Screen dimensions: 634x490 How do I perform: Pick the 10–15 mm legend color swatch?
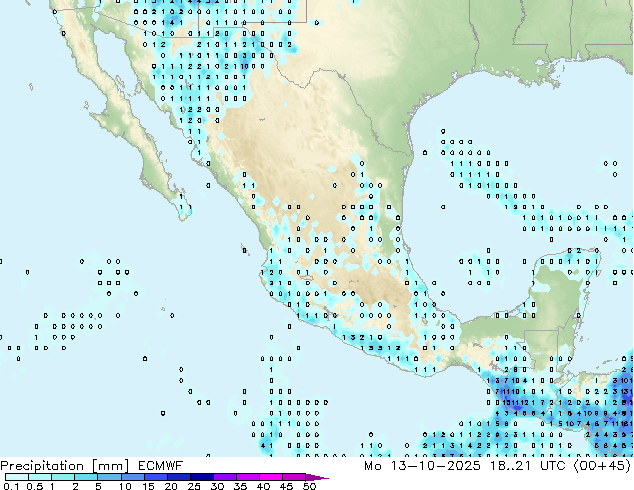tap(132, 477)
